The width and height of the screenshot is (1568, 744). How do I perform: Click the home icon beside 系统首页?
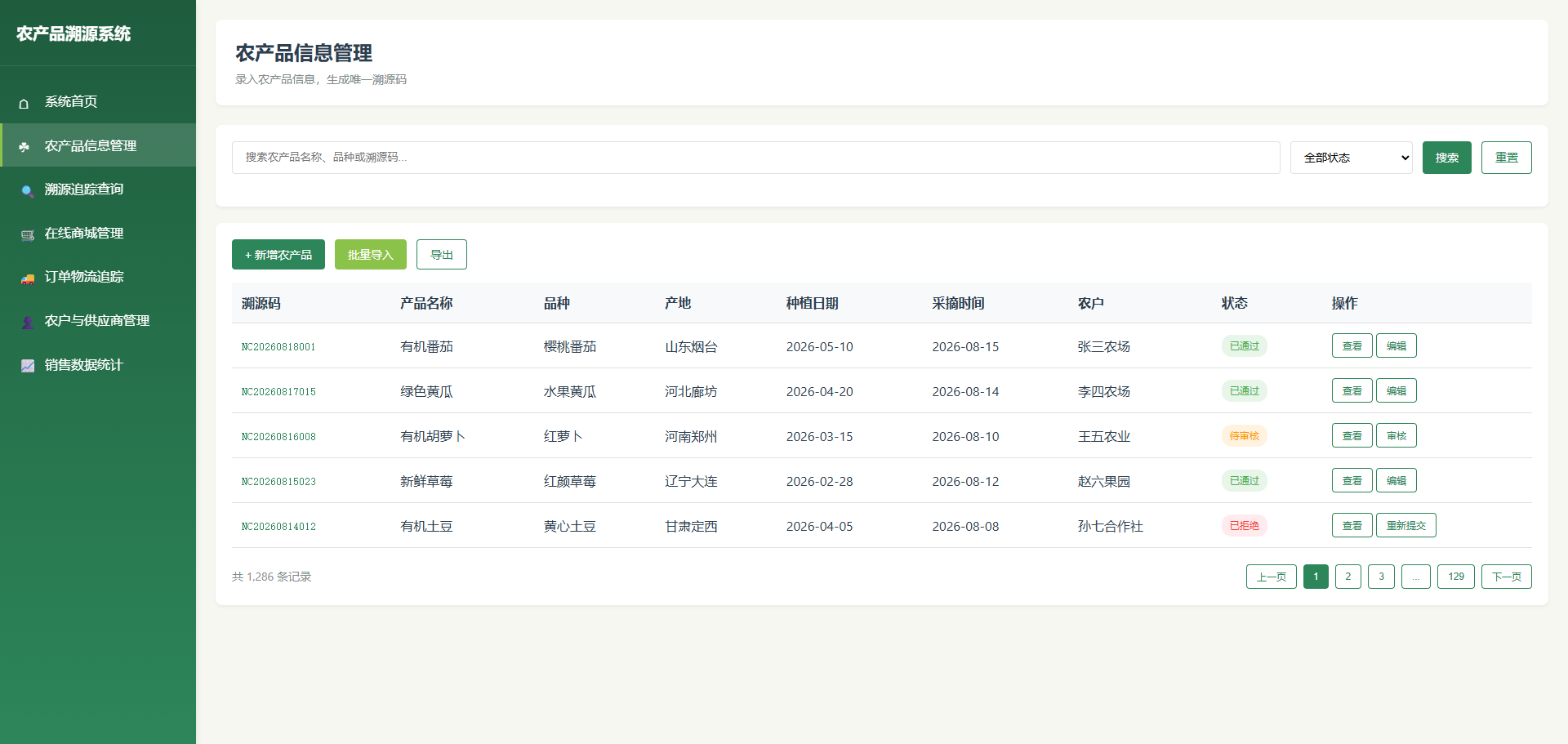[x=24, y=103]
